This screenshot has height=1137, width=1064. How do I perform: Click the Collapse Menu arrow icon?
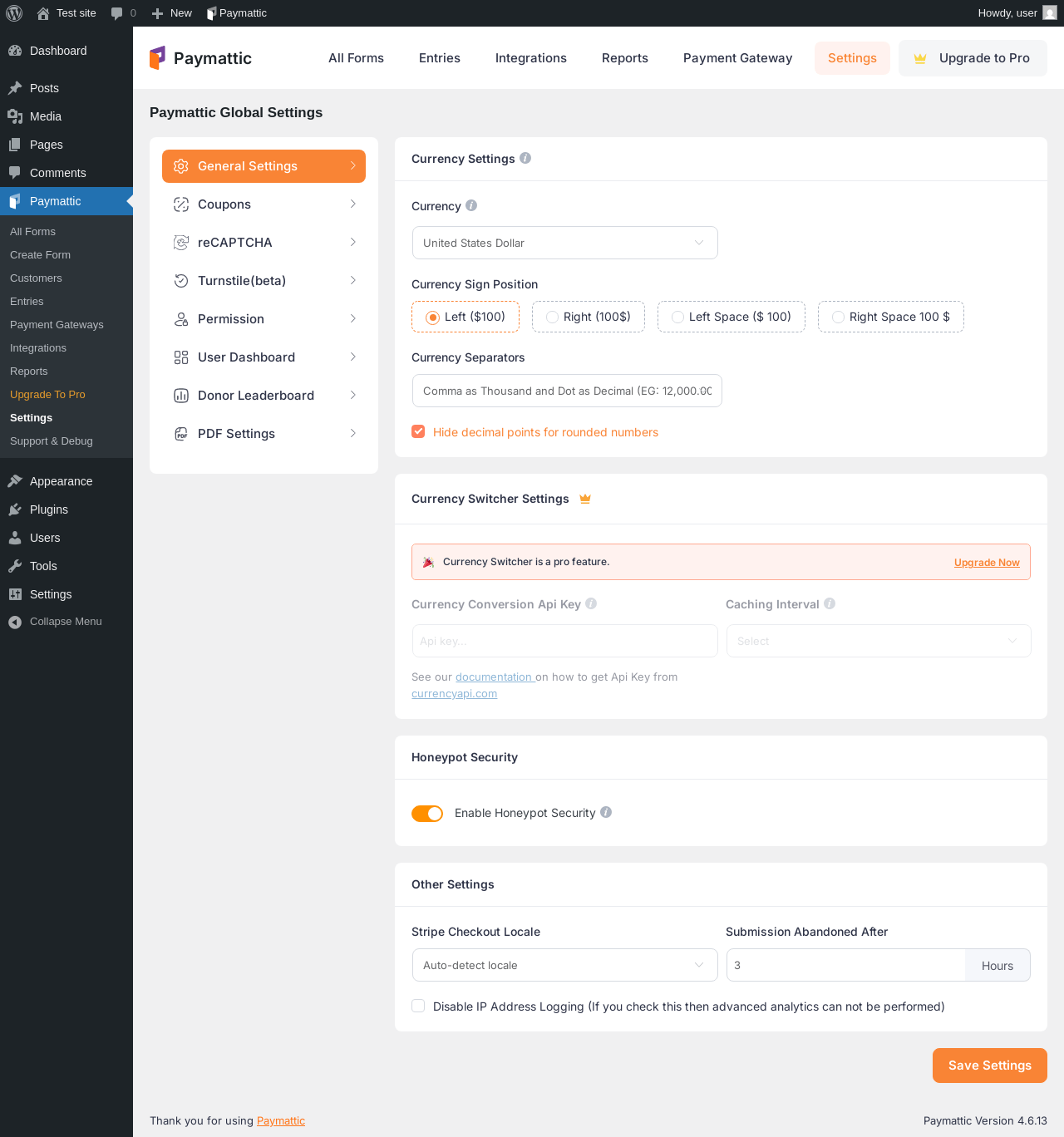pos(15,622)
